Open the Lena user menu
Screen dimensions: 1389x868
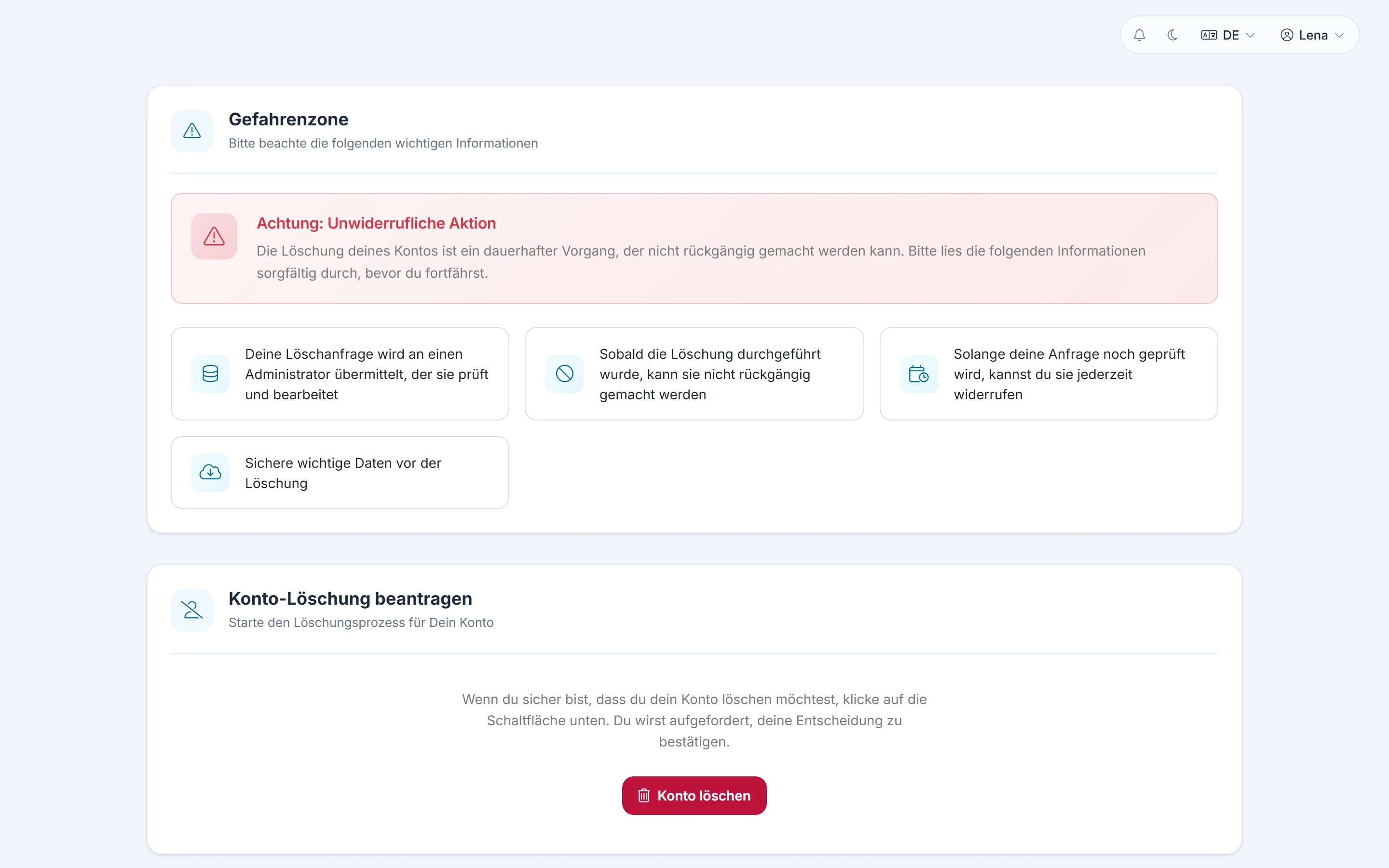tap(1312, 35)
